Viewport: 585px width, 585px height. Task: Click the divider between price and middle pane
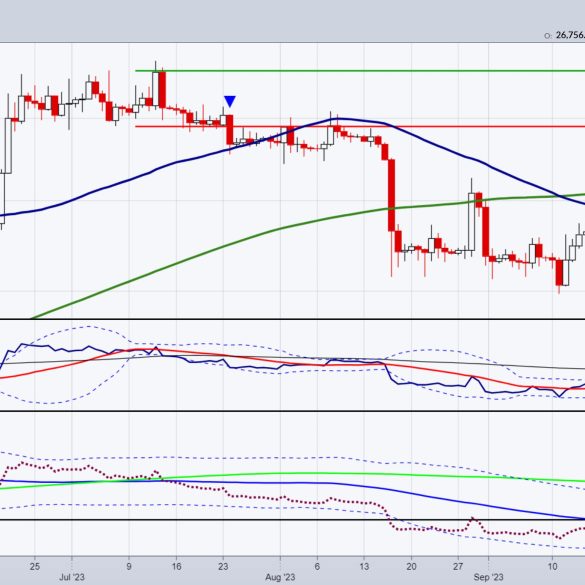pyautogui.click(x=292, y=319)
